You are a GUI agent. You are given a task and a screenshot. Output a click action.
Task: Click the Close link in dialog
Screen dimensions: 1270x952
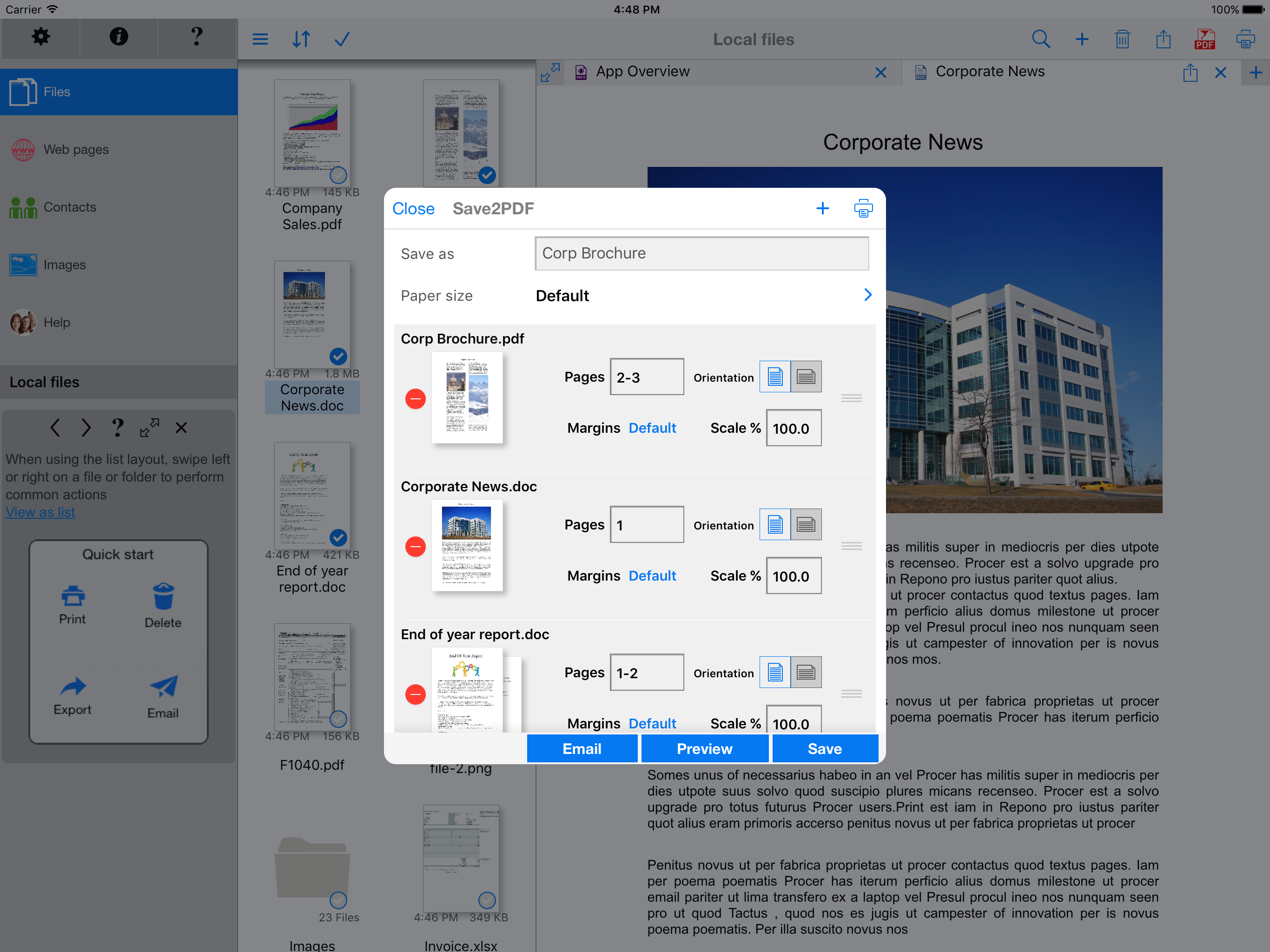pyautogui.click(x=413, y=208)
